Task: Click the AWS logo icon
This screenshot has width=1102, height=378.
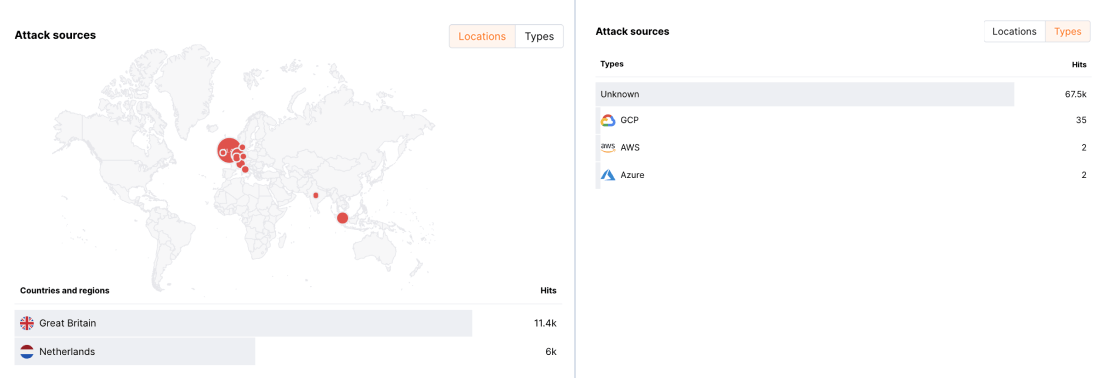Action: pyautogui.click(x=608, y=148)
